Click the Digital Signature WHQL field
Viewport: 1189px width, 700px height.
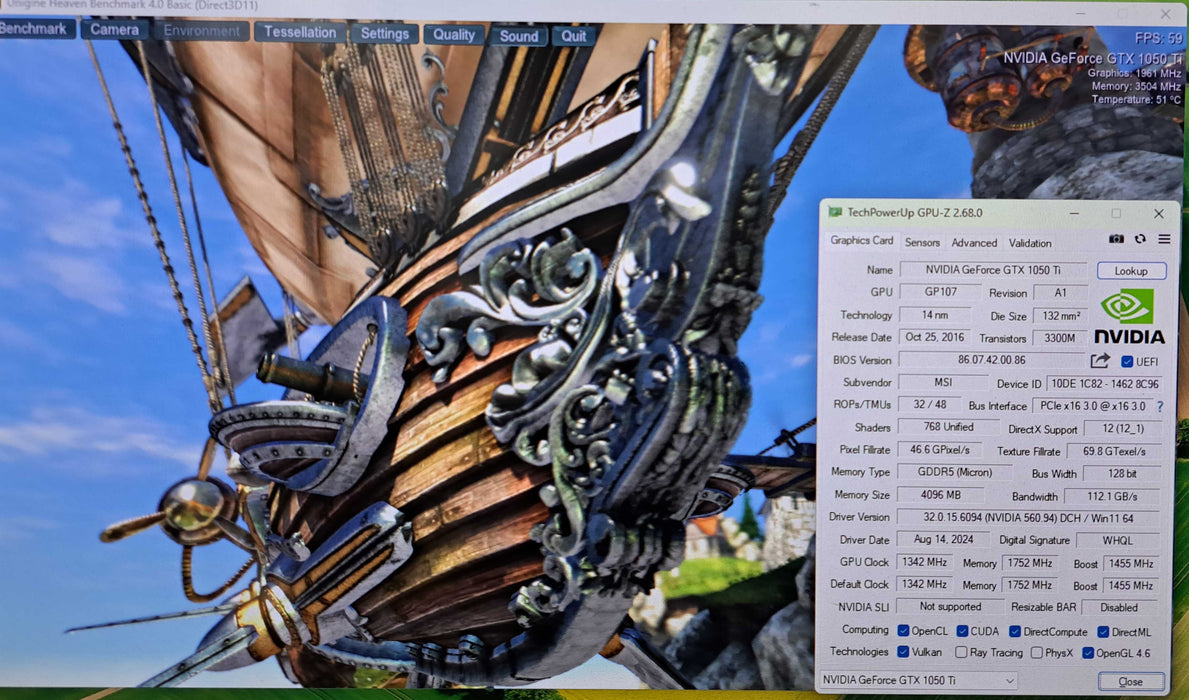(x=1117, y=541)
